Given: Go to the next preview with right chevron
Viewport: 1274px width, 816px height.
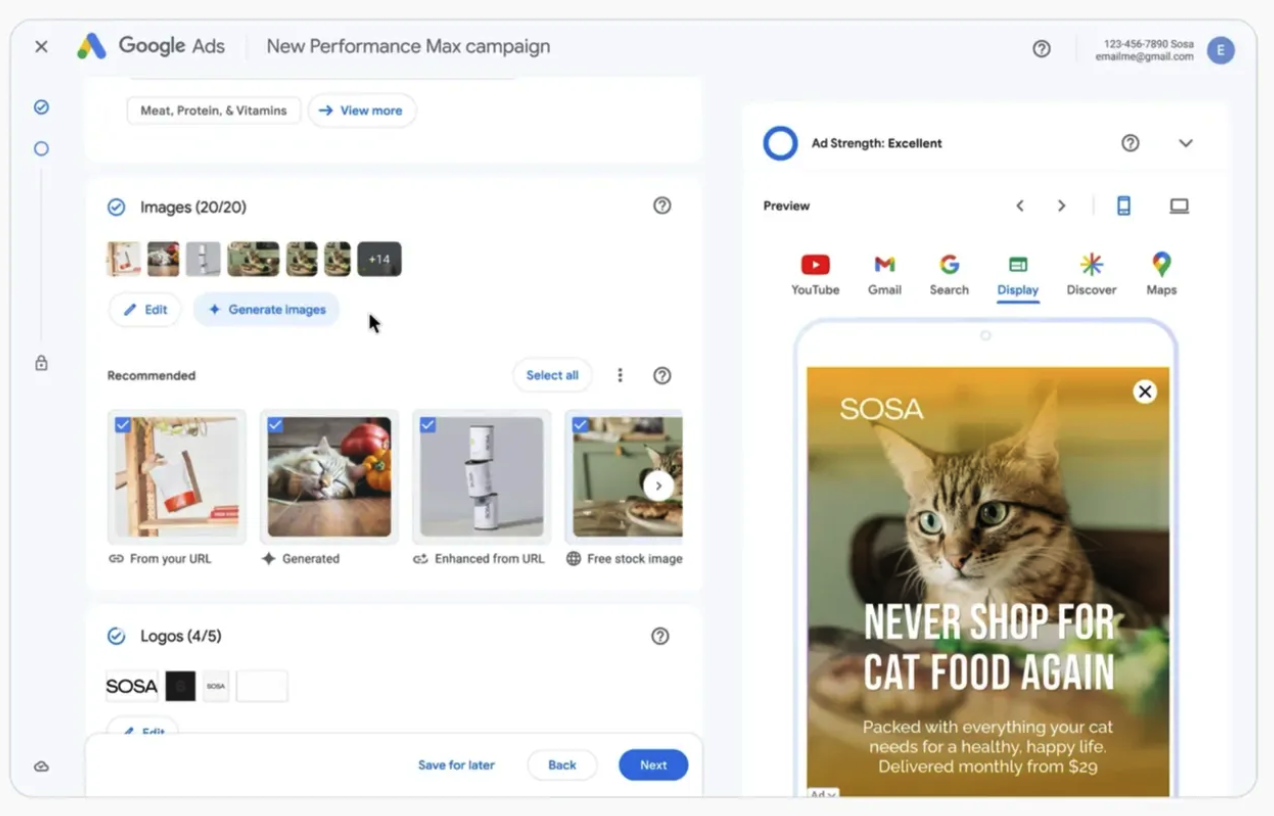Looking at the screenshot, I should click(1061, 206).
